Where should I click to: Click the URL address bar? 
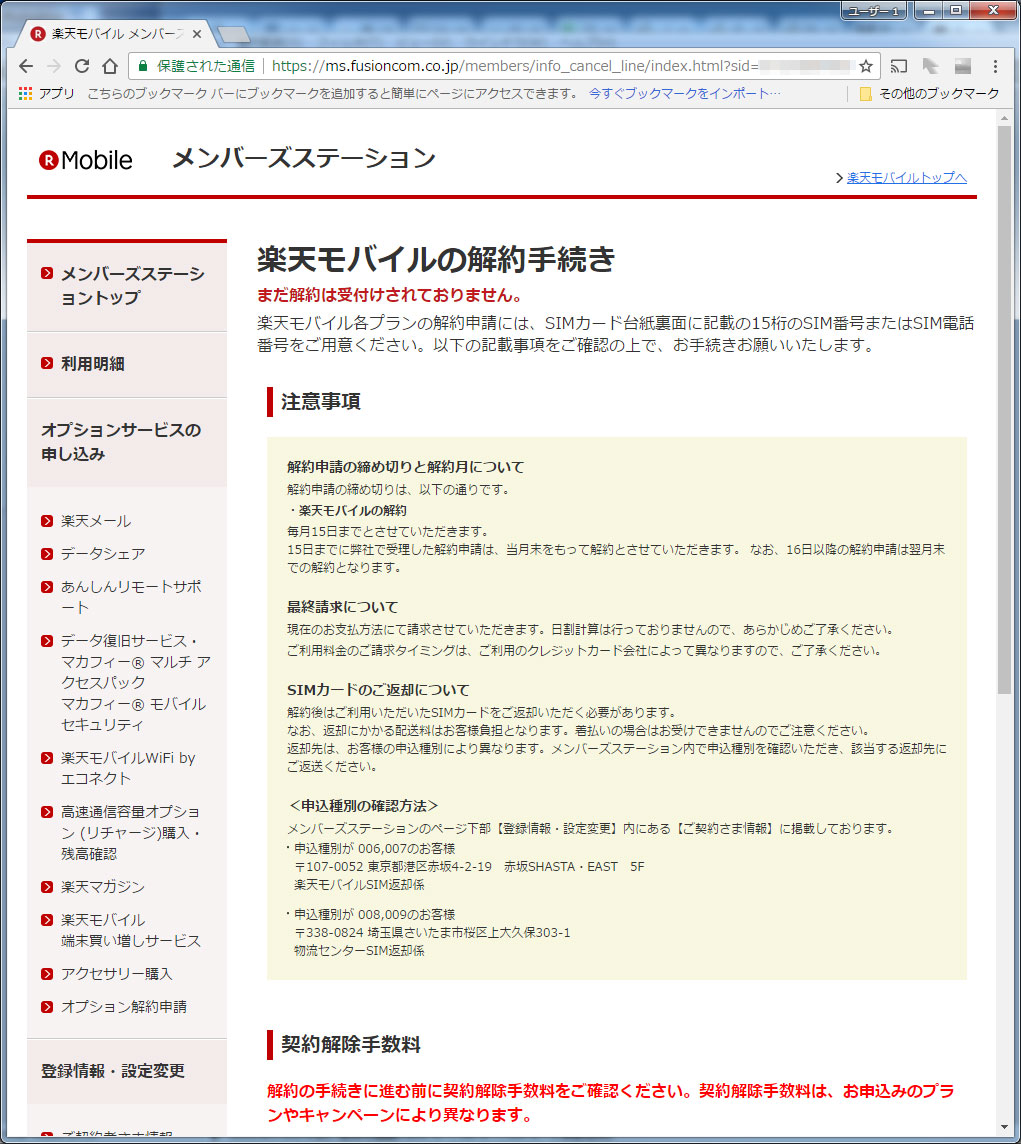pyautogui.click(x=560, y=66)
